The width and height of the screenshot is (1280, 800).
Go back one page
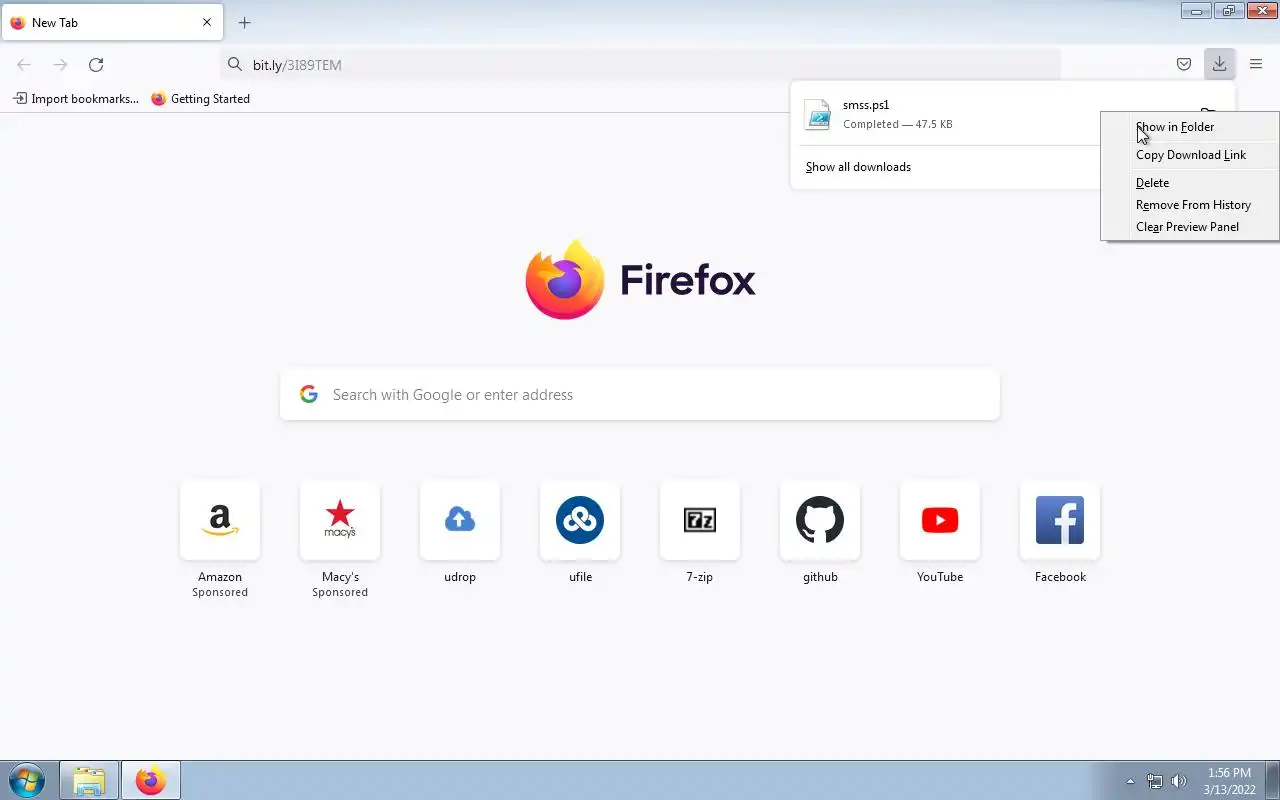pyautogui.click(x=24, y=64)
